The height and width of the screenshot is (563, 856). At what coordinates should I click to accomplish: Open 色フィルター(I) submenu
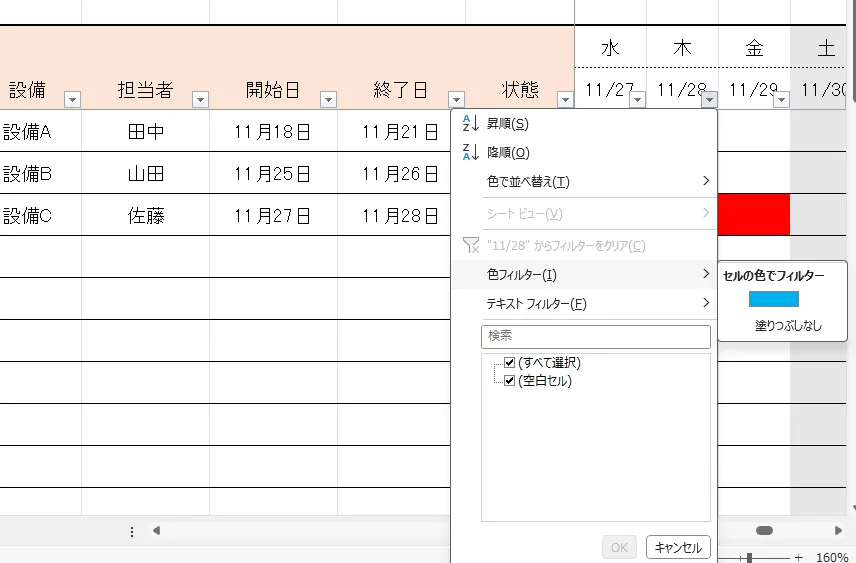(x=584, y=275)
